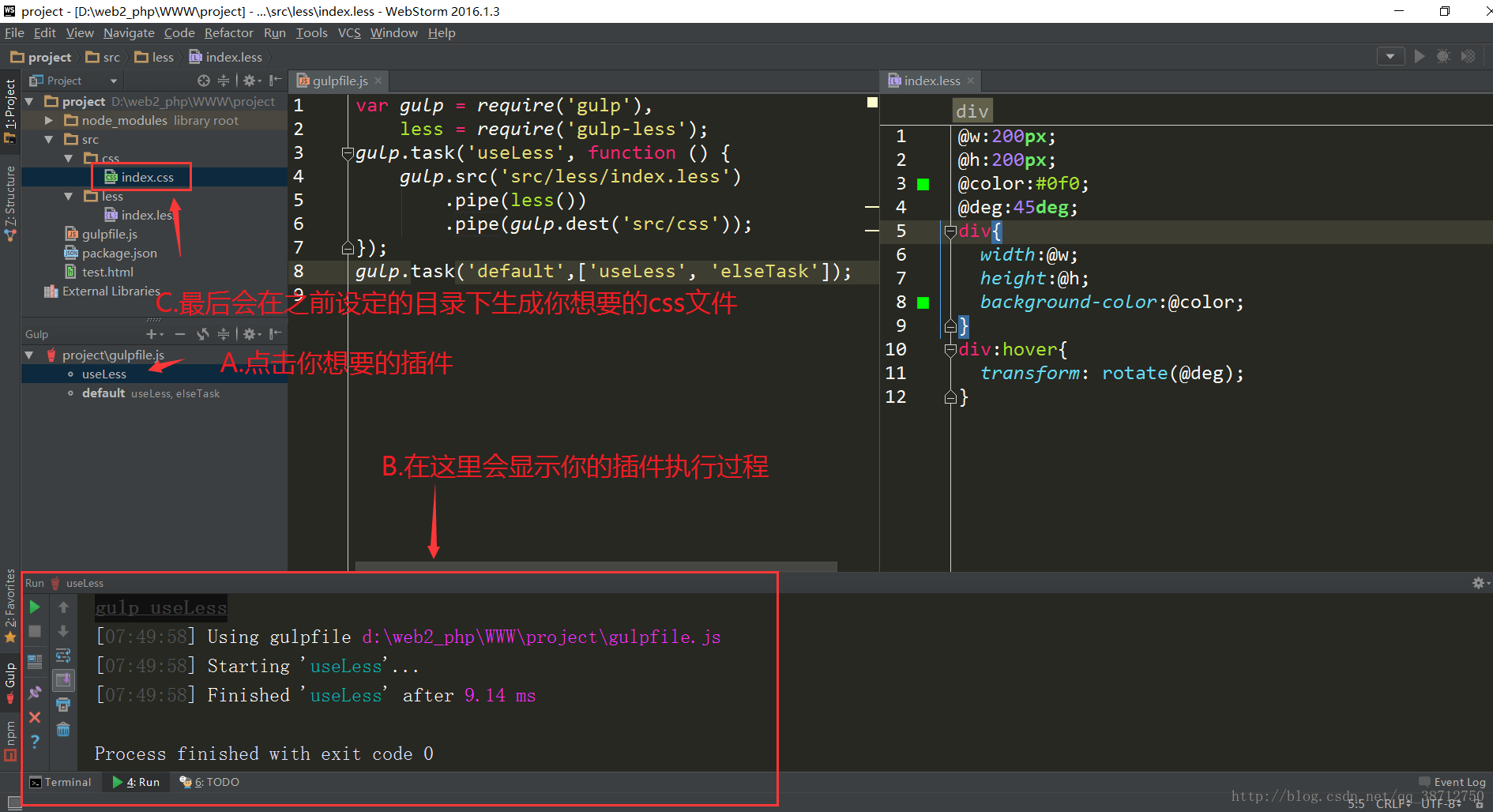The height and width of the screenshot is (812, 1493).
Task: Open the Refactor menu
Action: [x=229, y=33]
